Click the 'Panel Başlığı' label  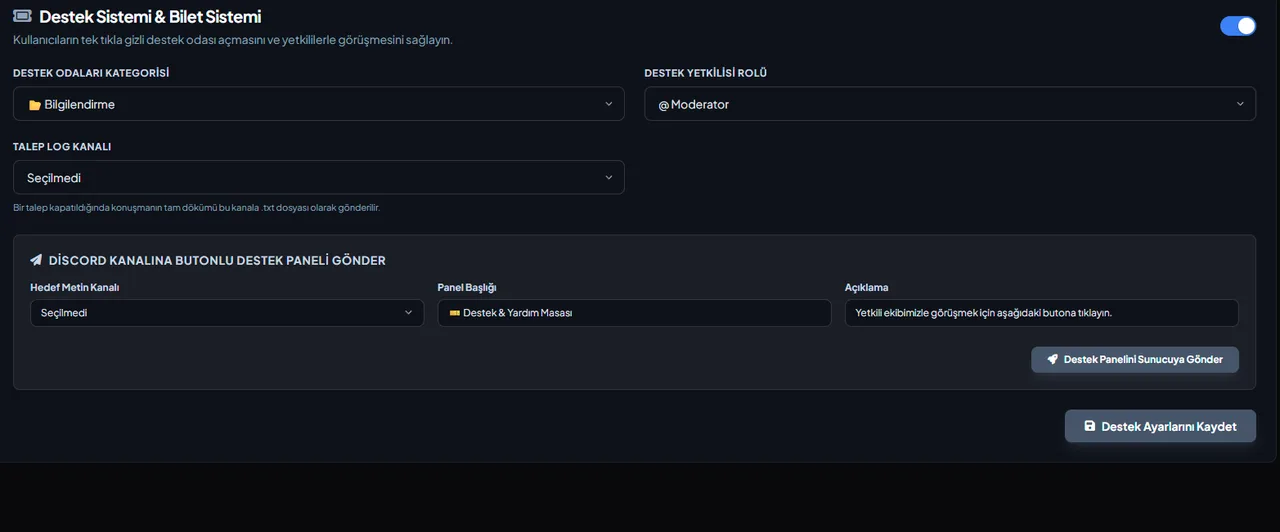click(x=467, y=287)
